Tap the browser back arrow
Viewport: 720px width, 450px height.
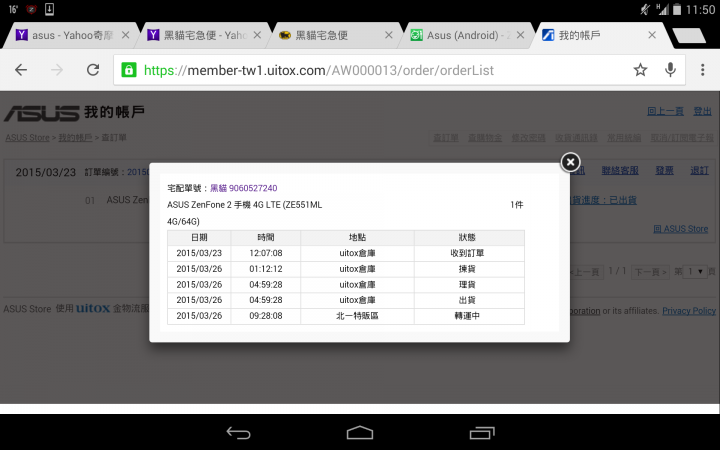[x=21, y=70]
